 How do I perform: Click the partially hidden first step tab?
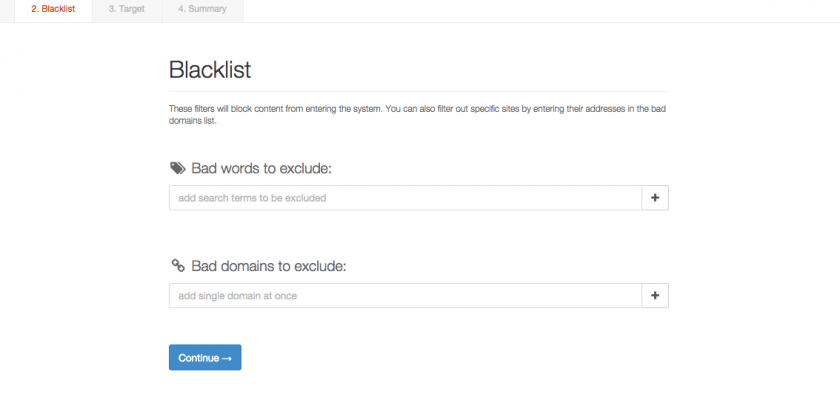click(7, 10)
